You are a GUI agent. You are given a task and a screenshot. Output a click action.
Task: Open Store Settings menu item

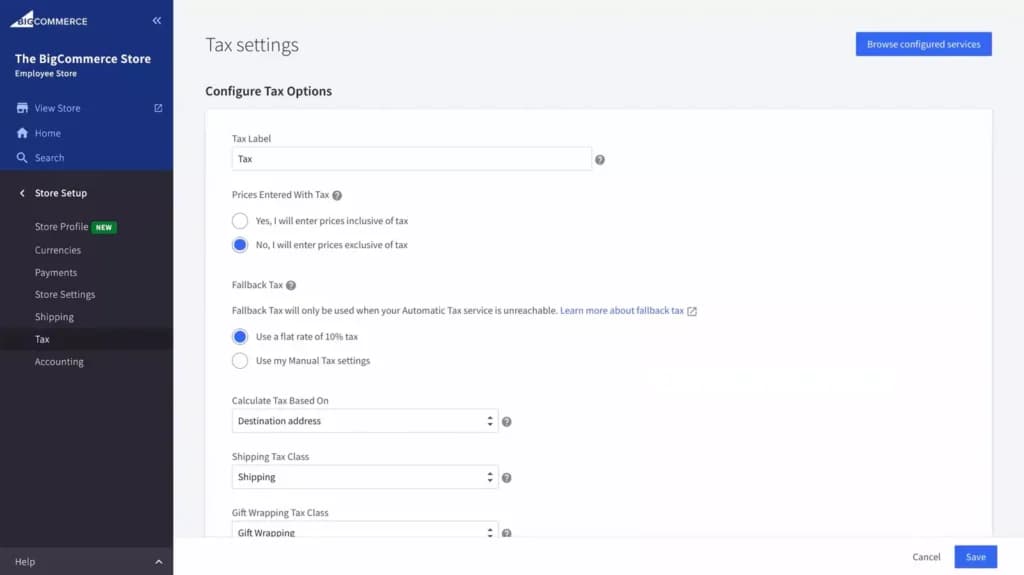[65, 295]
